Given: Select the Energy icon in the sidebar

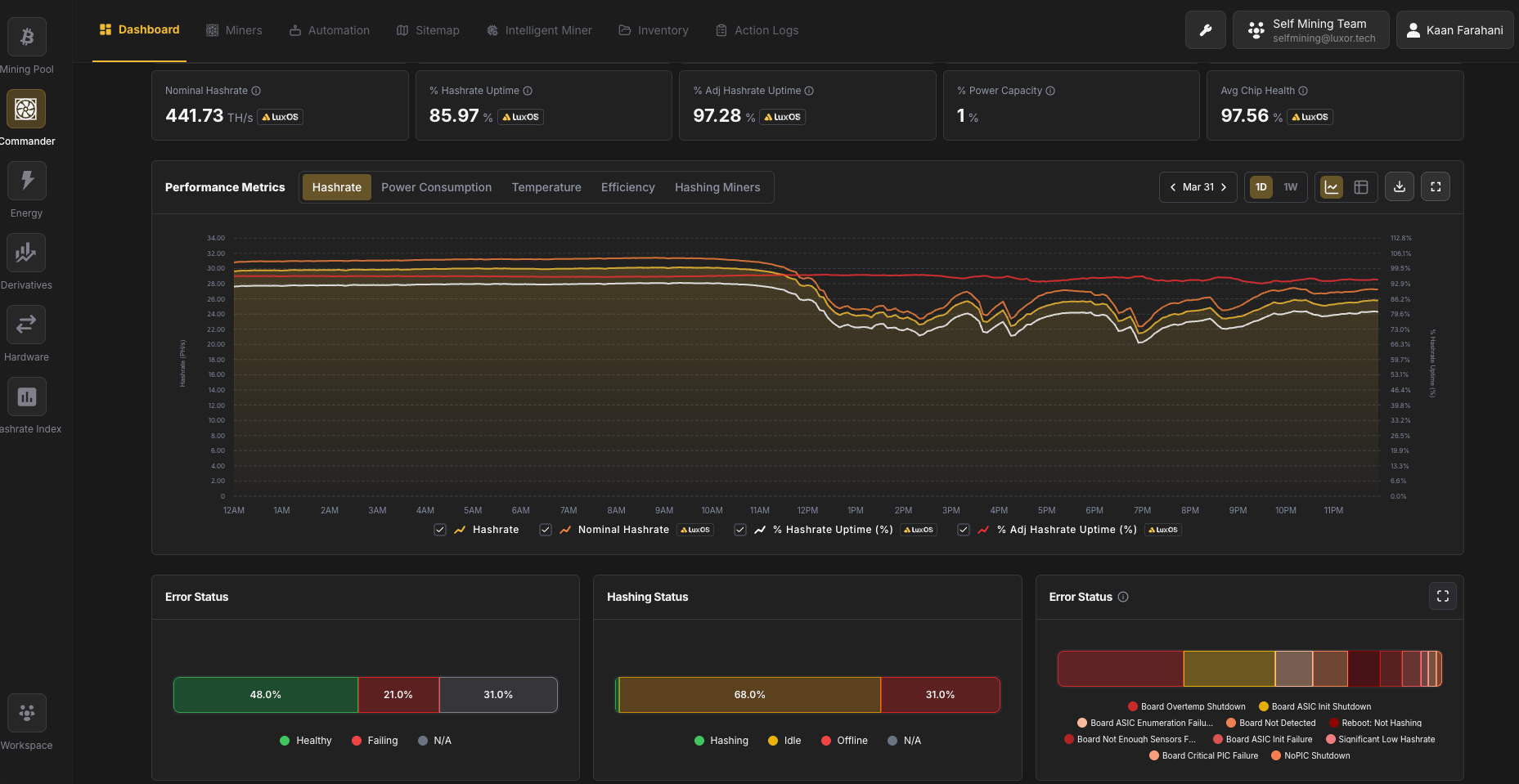Looking at the screenshot, I should [26, 180].
